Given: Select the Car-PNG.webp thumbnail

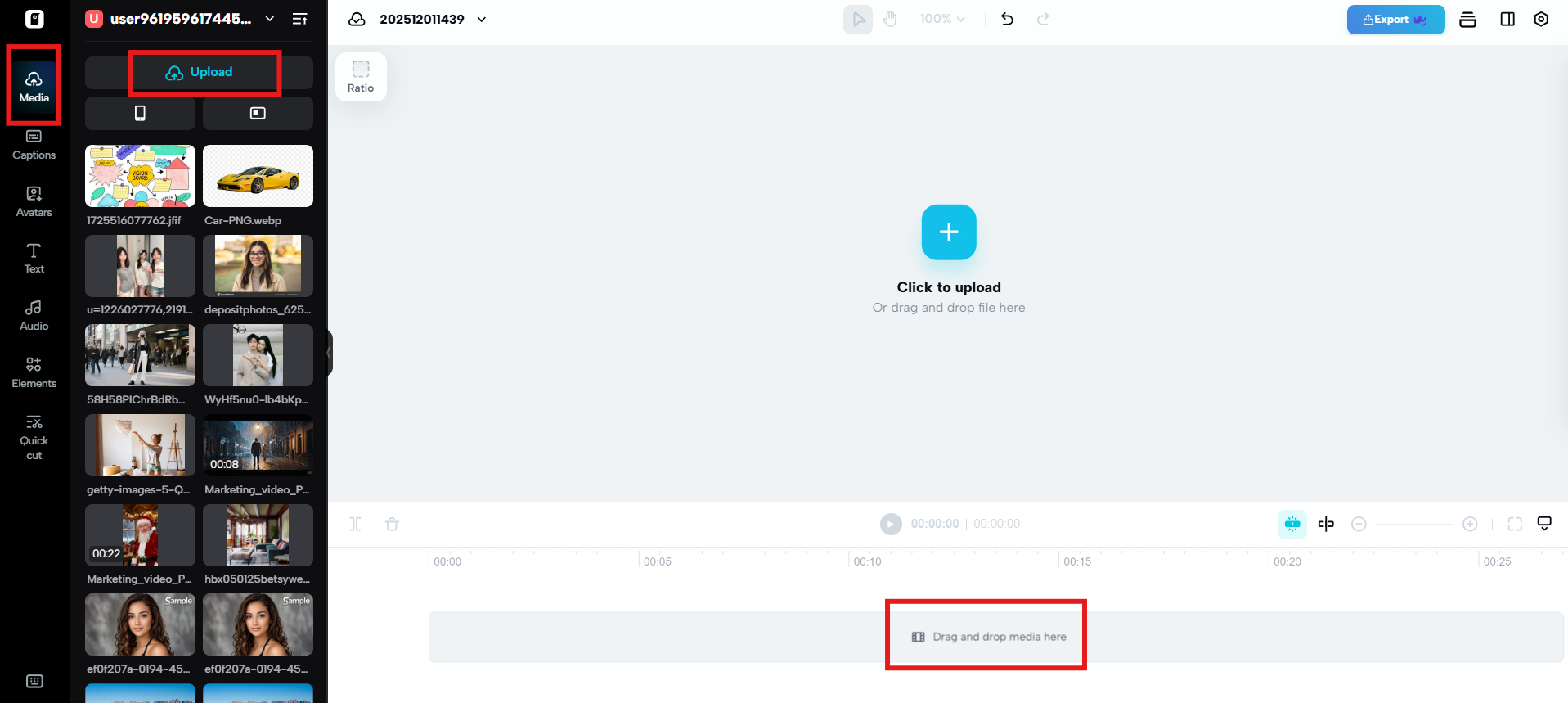Looking at the screenshot, I should click(x=258, y=176).
